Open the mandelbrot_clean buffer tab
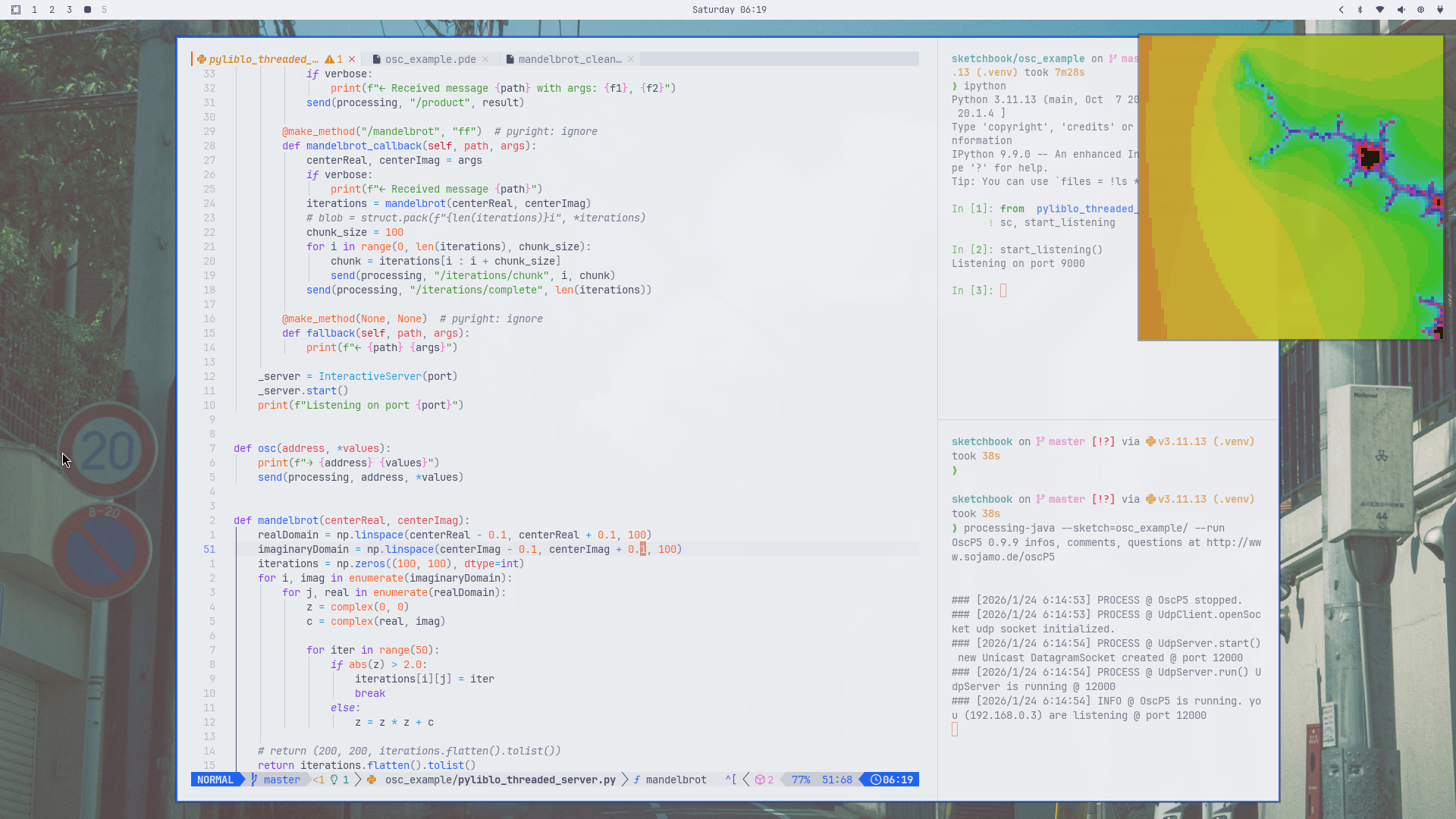1456x819 pixels. tap(570, 59)
